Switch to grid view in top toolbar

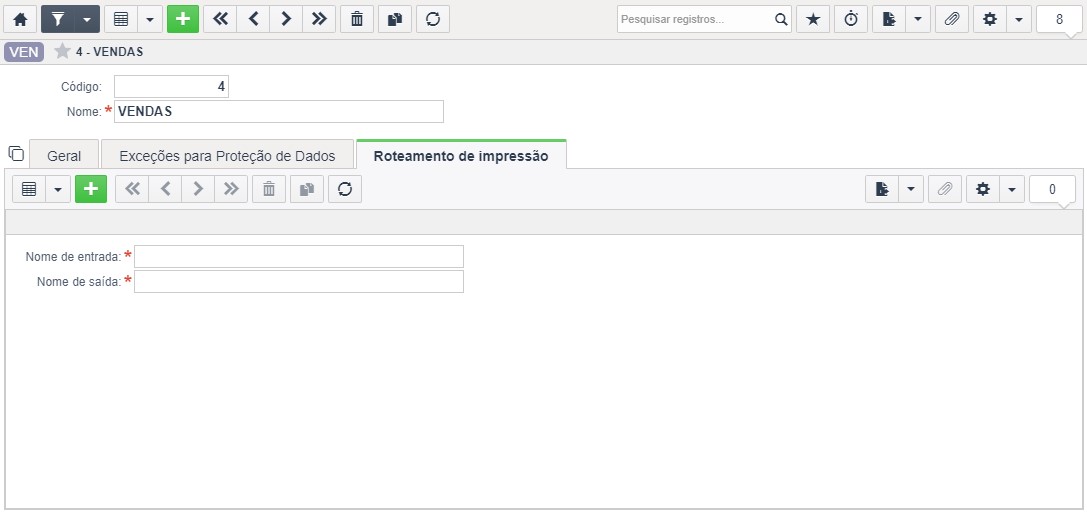[121, 19]
